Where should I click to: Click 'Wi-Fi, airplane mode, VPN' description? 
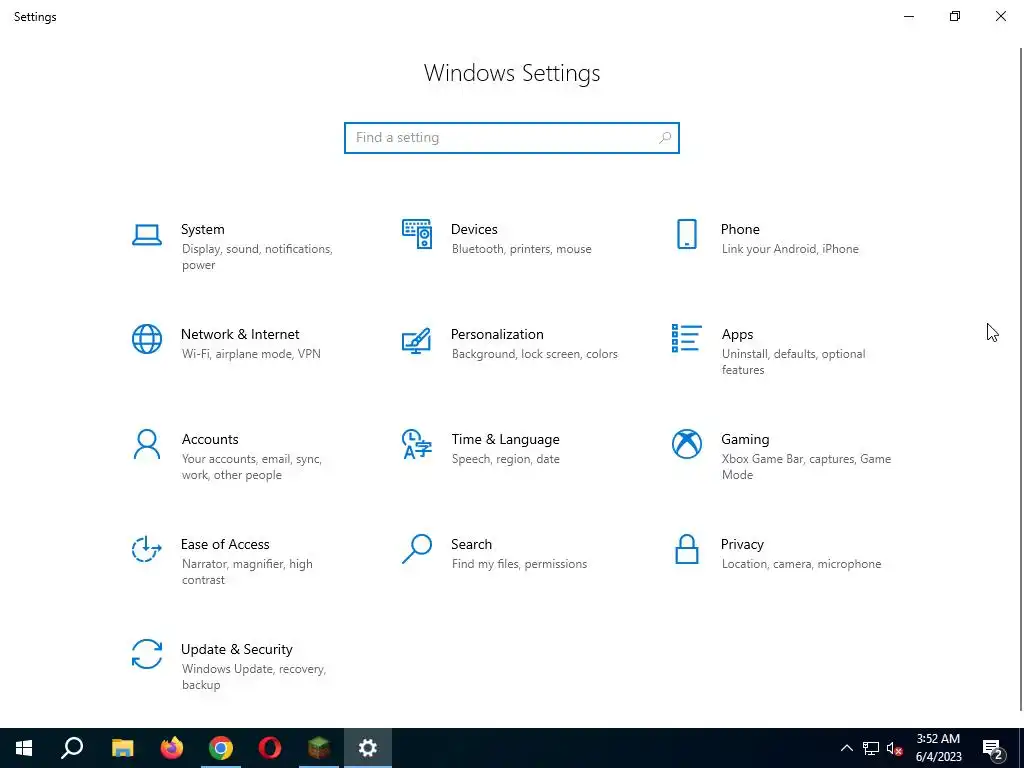[251, 354]
